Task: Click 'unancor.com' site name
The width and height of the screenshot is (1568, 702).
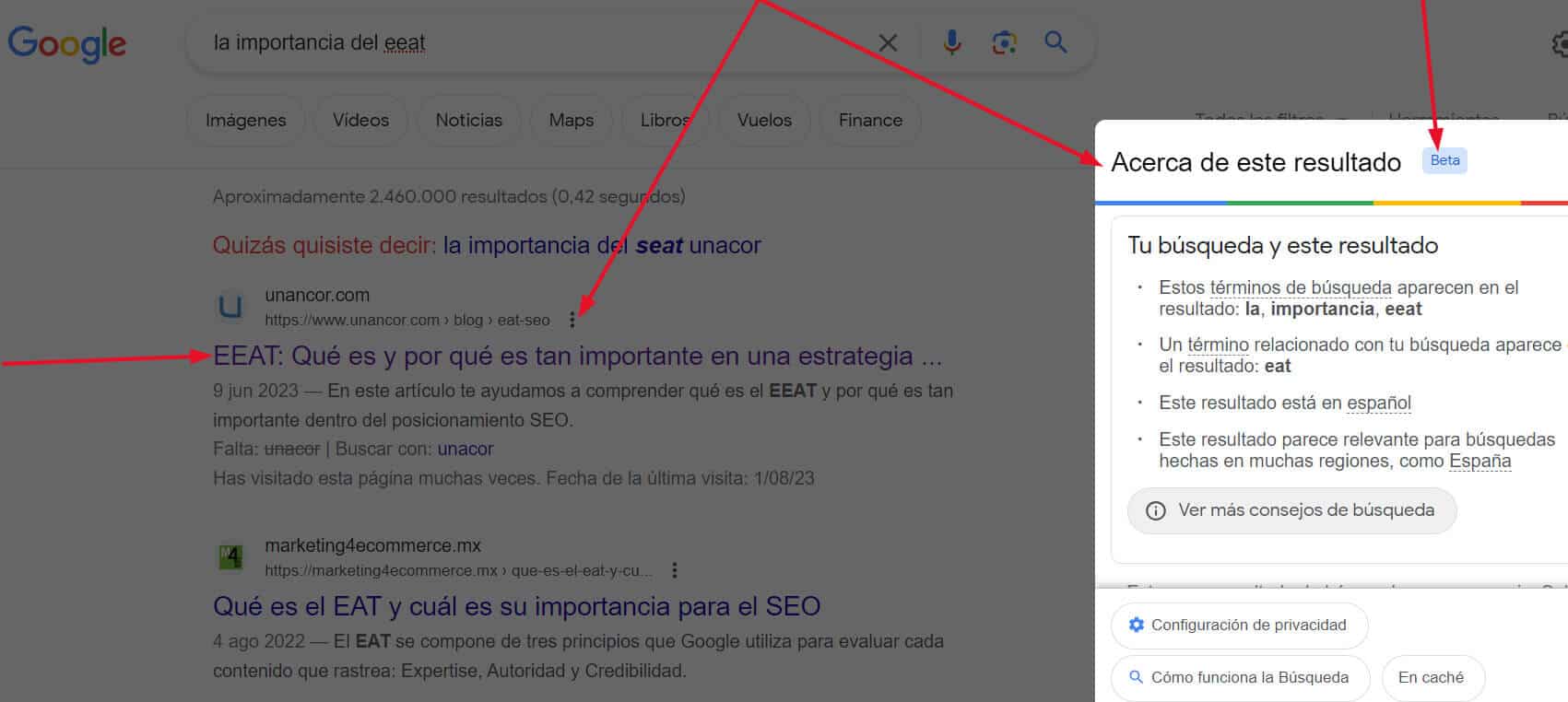Action: pos(317,295)
